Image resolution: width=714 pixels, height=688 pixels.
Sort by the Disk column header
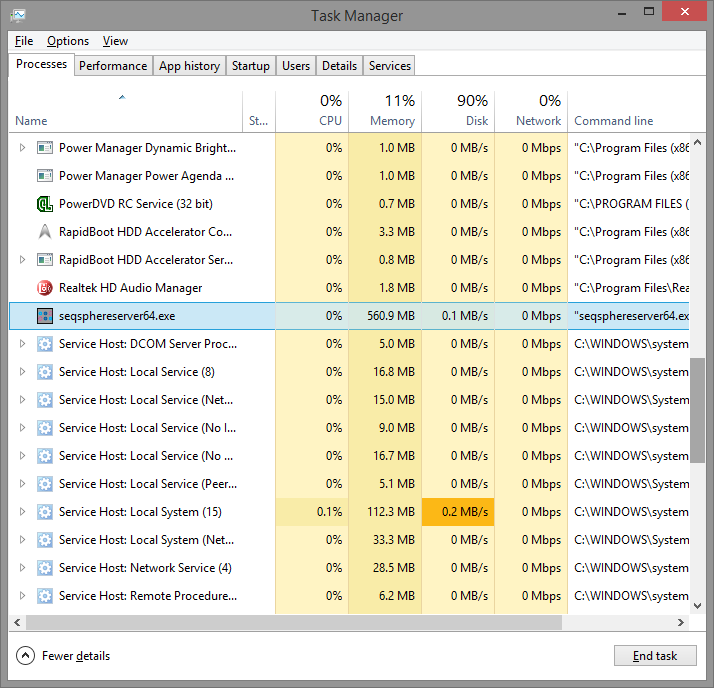[x=458, y=112]
